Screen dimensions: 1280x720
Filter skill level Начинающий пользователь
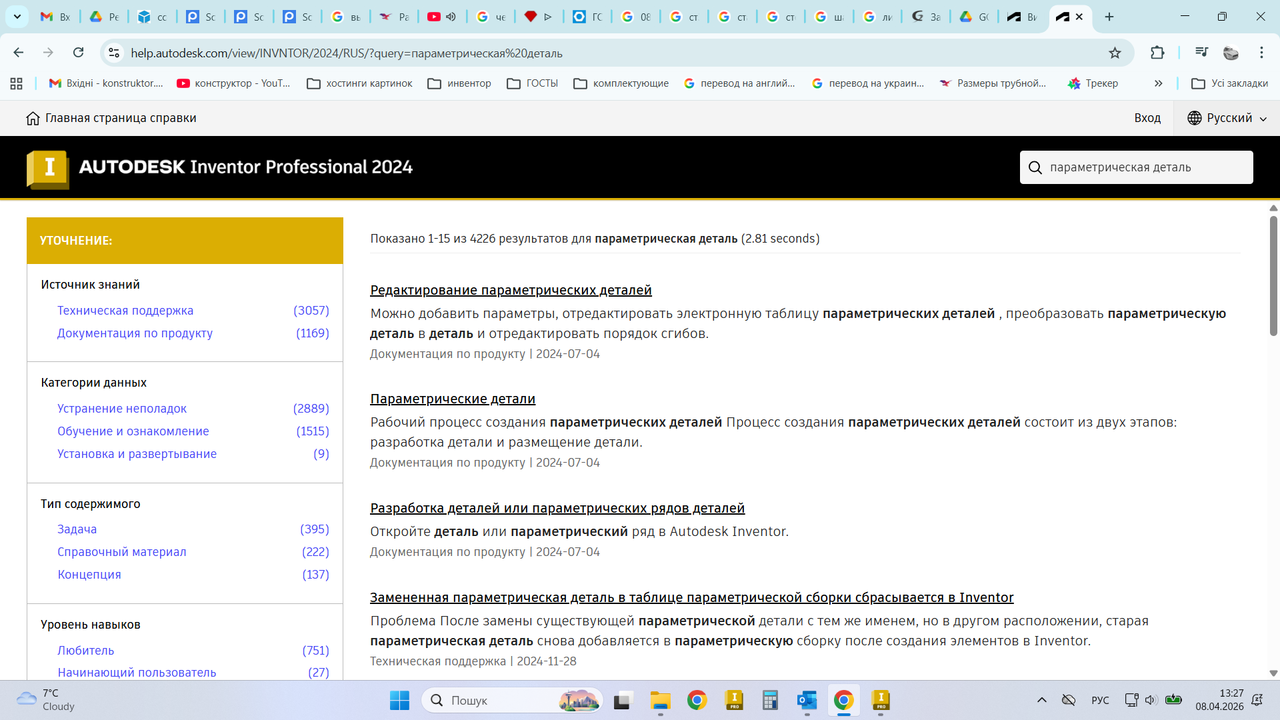tap(137, 673)
